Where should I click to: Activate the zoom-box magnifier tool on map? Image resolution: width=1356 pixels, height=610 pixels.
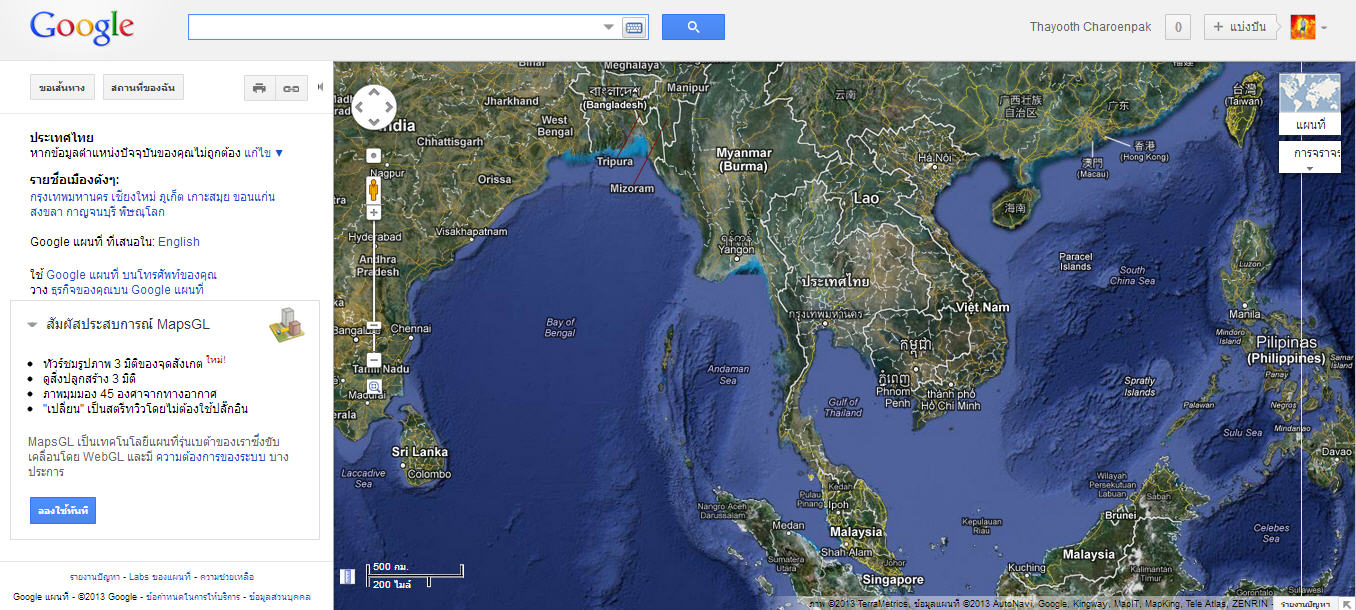(x=374, y=386)
